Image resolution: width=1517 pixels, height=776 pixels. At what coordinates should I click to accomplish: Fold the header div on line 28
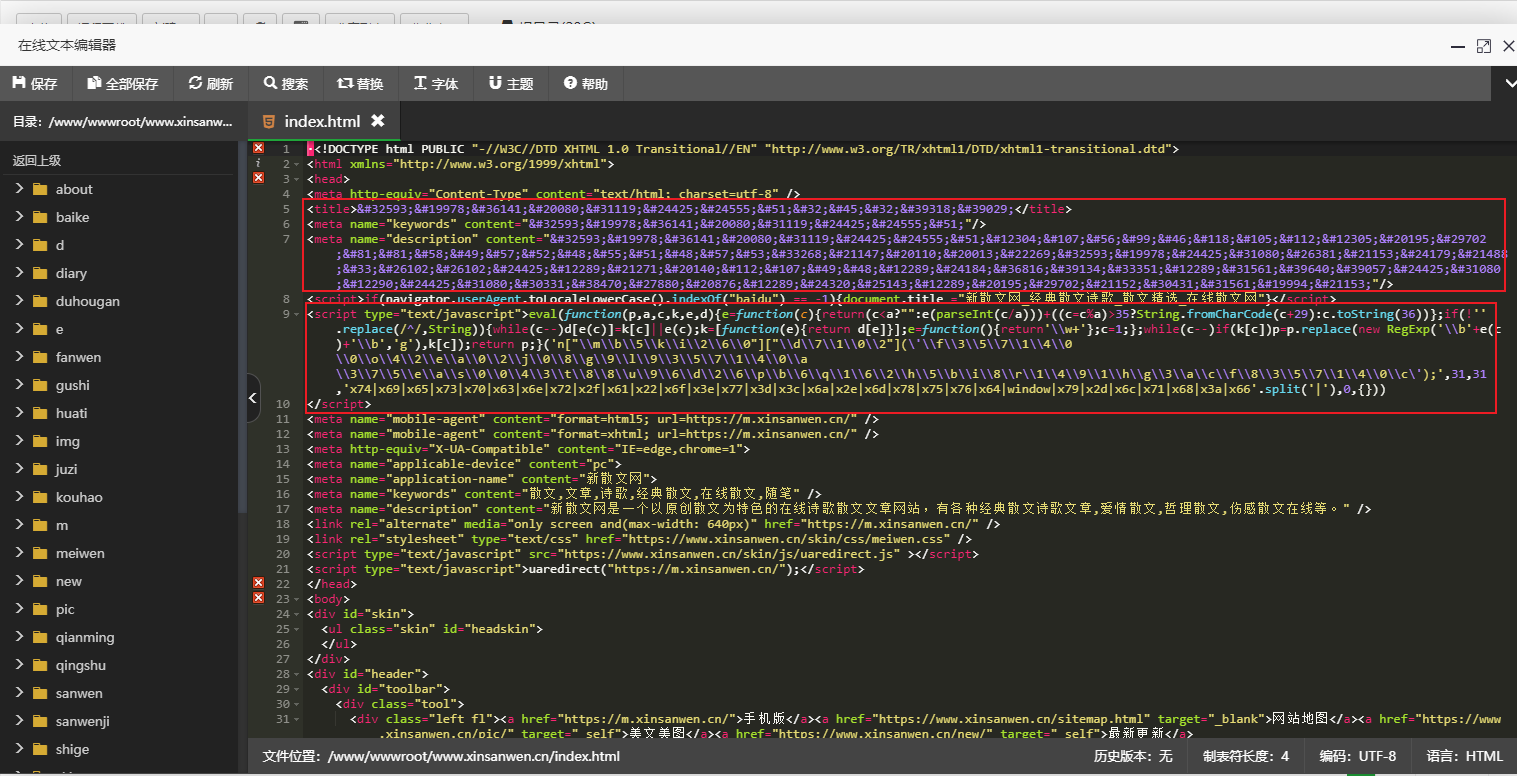tap(297, 674)
